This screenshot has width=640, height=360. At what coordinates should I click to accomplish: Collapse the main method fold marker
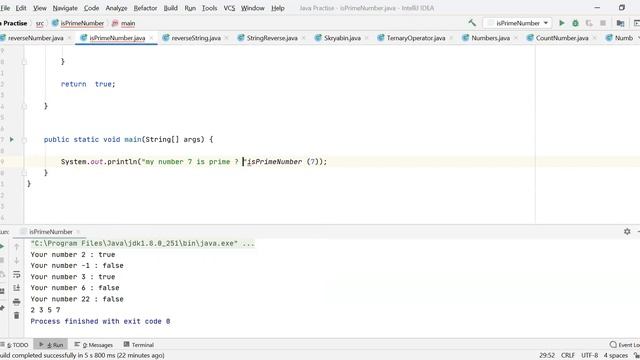point(24,140)
